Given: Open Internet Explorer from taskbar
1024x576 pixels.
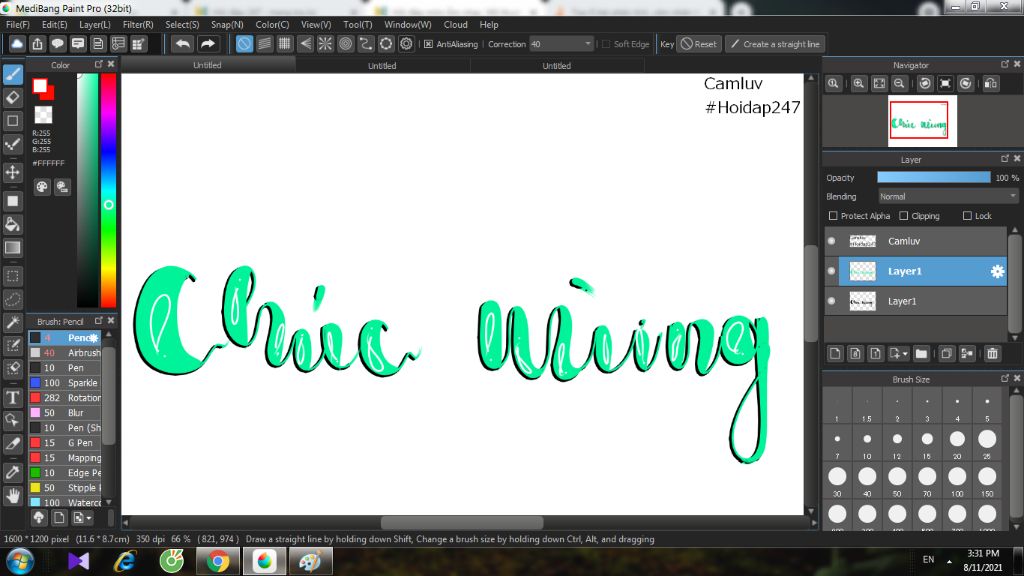Looking at the screenshot, I should pos(125,561).
